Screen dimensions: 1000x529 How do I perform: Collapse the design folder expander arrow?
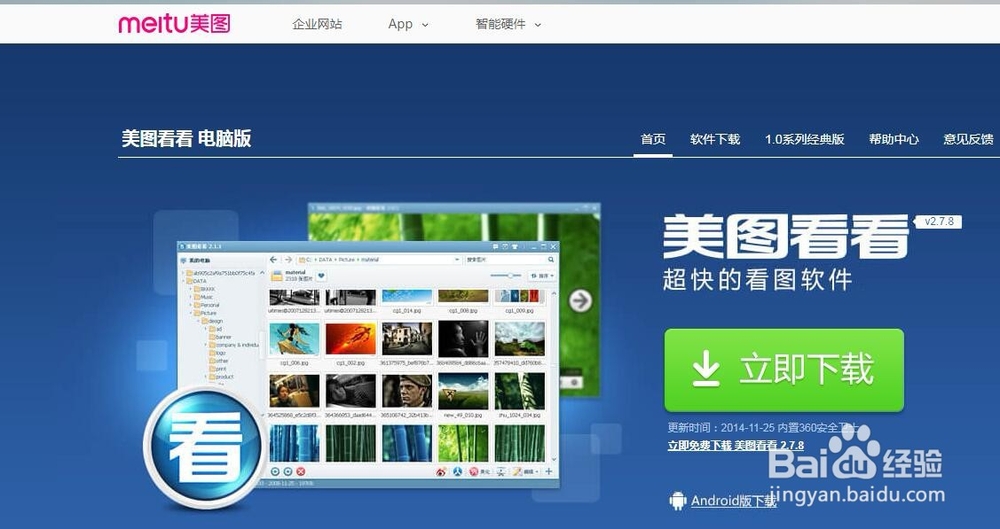pos(198,321)
